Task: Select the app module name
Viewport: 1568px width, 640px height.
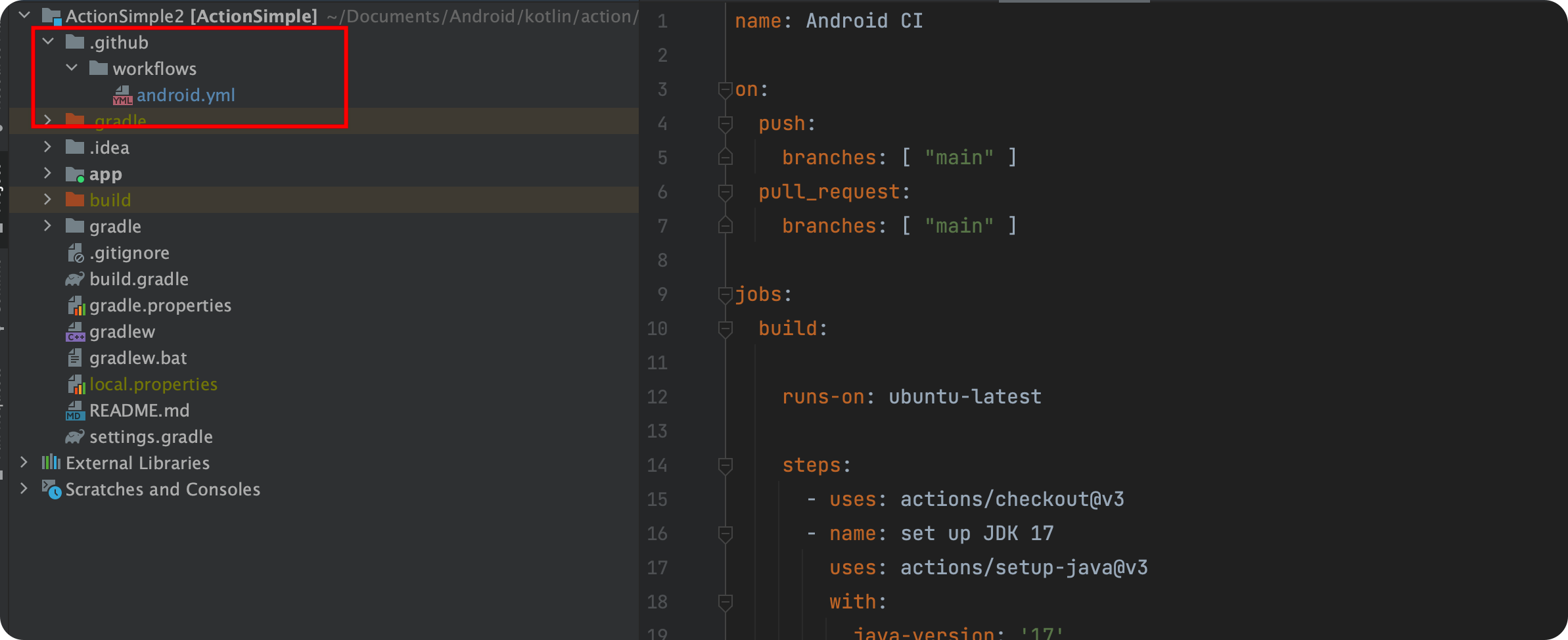Action: coord(106,174)
